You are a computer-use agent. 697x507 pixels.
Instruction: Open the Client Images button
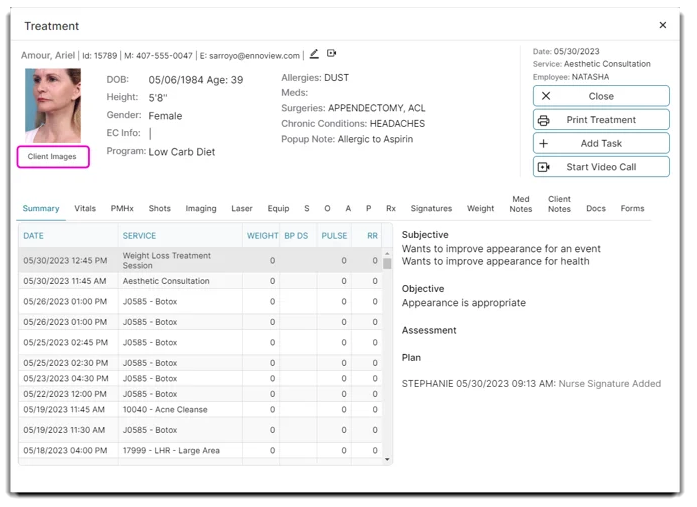coord(52,157)
